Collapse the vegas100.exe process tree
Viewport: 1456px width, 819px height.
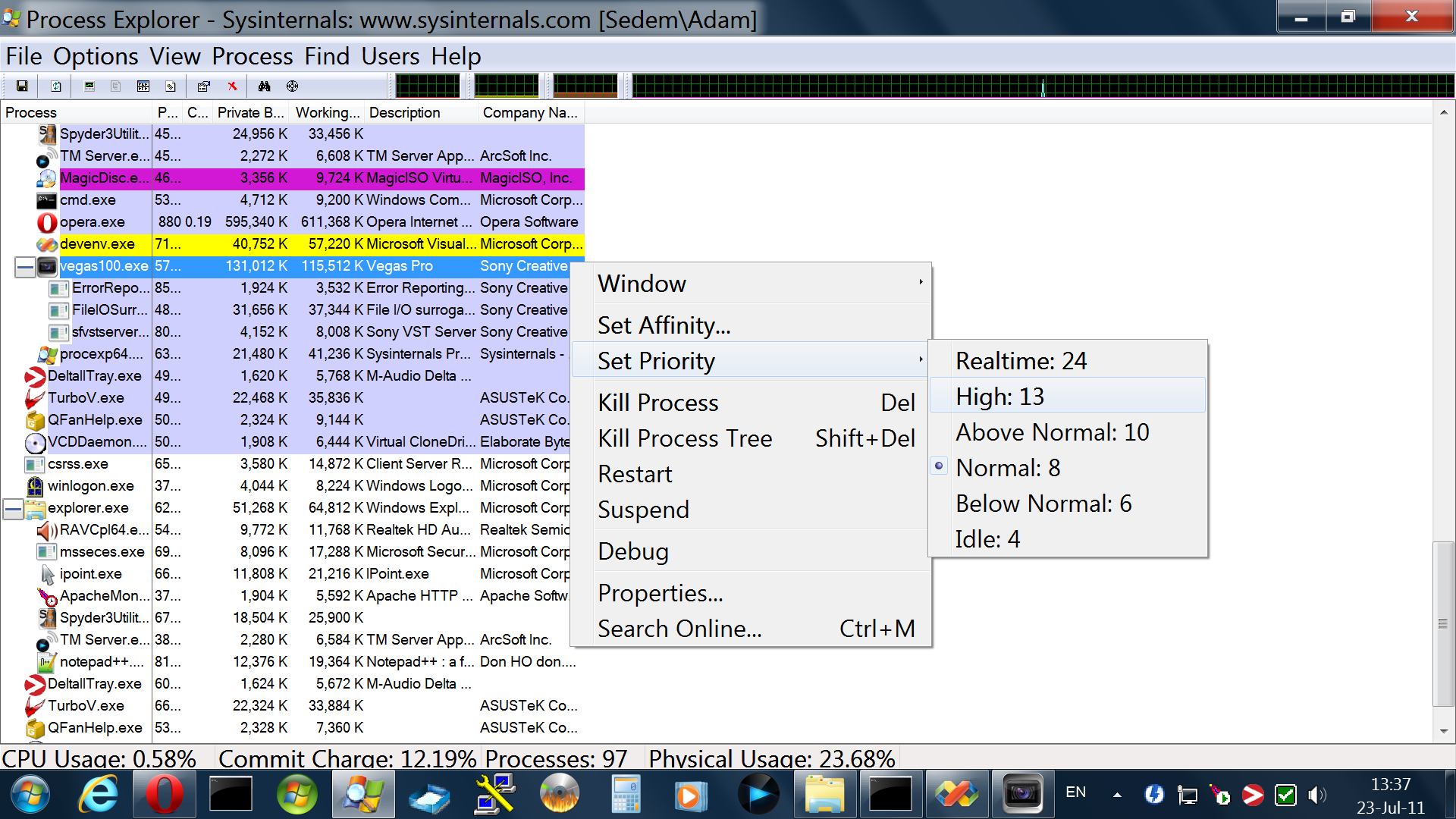pos(25,267)
